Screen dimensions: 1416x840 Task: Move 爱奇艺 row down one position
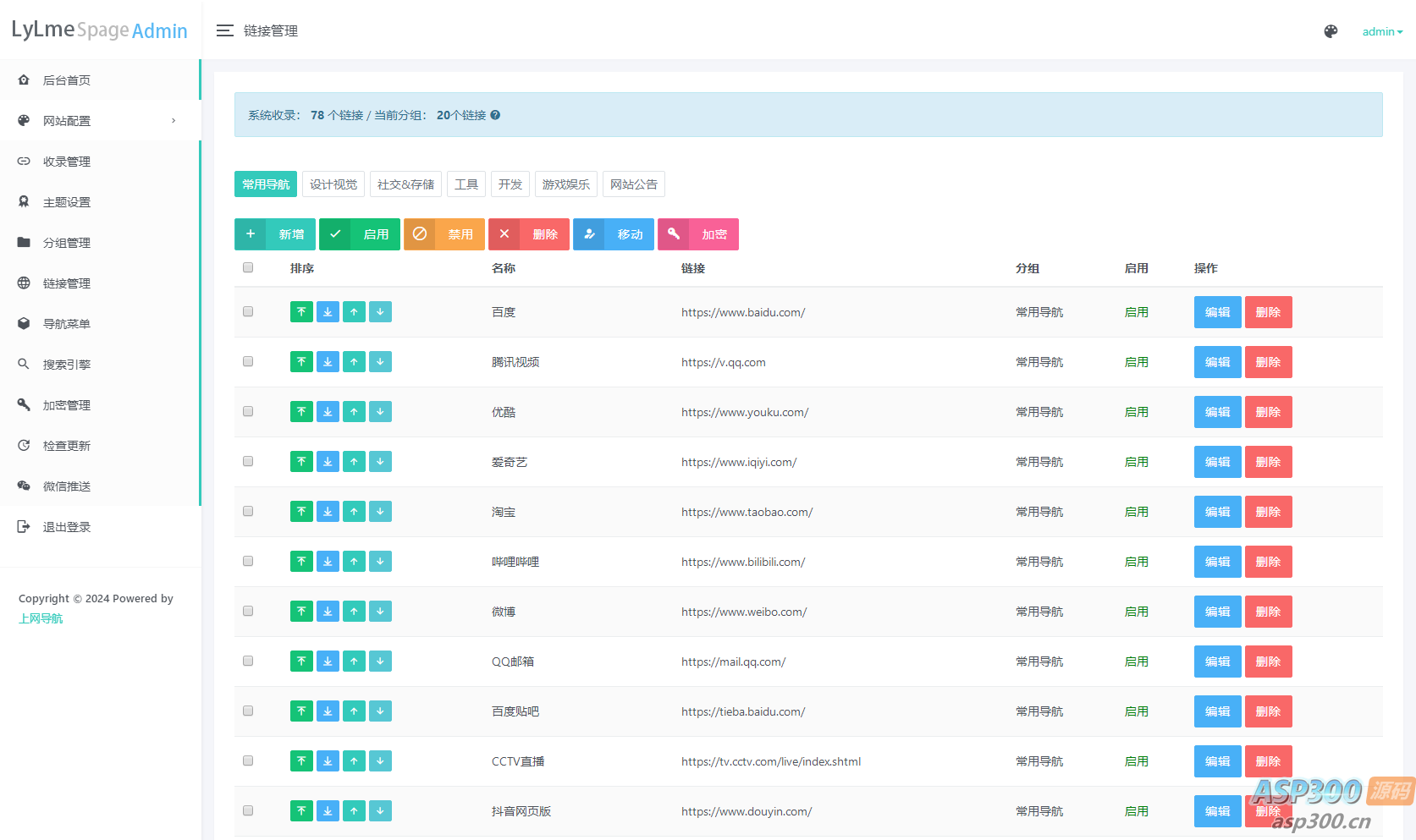pos(380,462)
